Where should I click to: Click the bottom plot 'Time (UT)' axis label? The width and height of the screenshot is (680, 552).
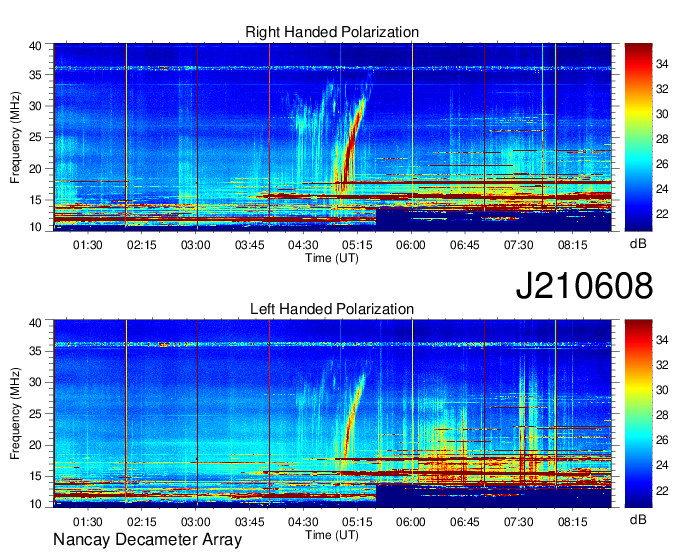click(x=332, y=535)
